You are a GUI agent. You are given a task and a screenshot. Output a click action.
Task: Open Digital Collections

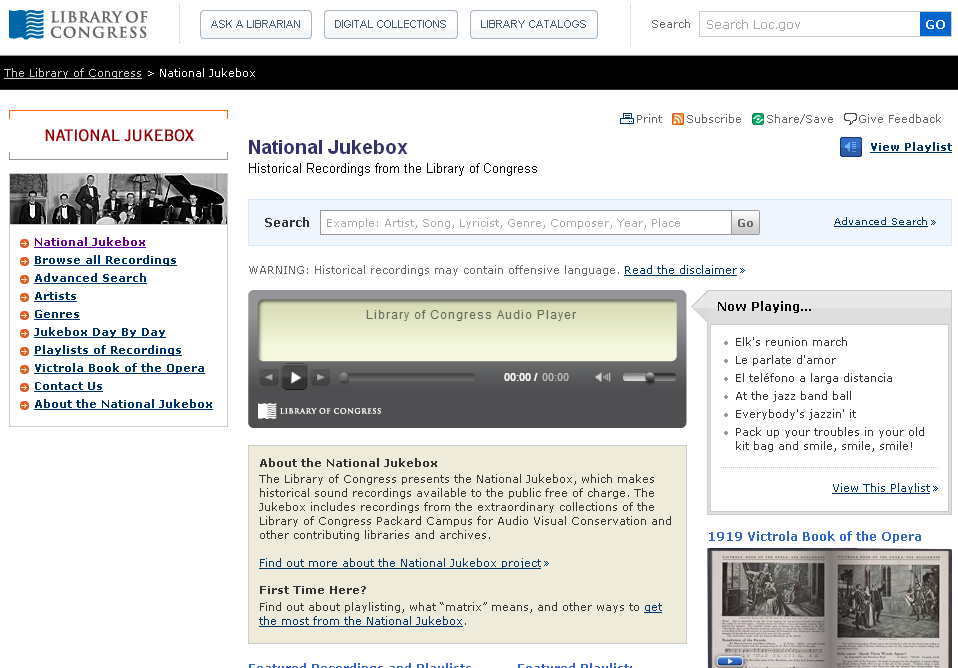[x=390, y=24]
